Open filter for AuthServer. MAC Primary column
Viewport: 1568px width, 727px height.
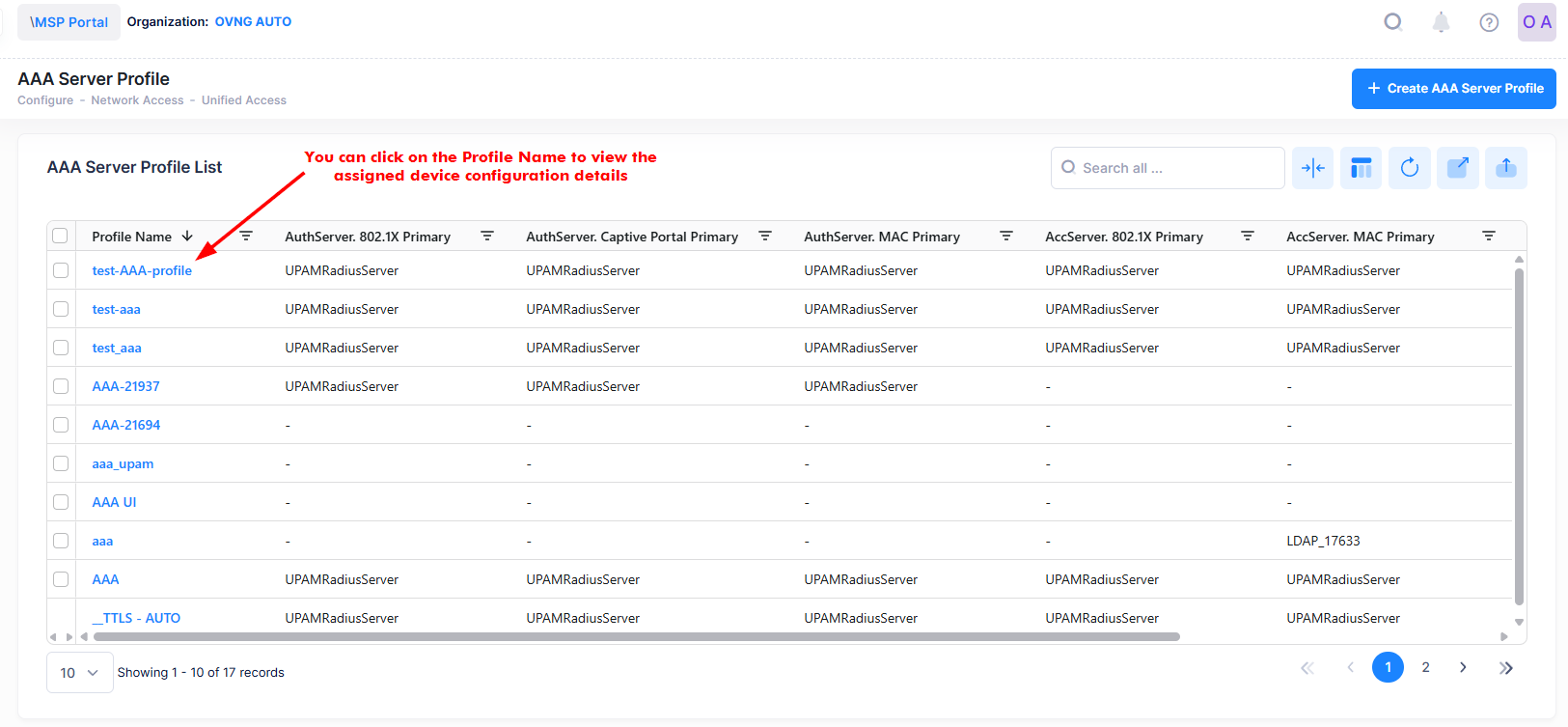1005,236
